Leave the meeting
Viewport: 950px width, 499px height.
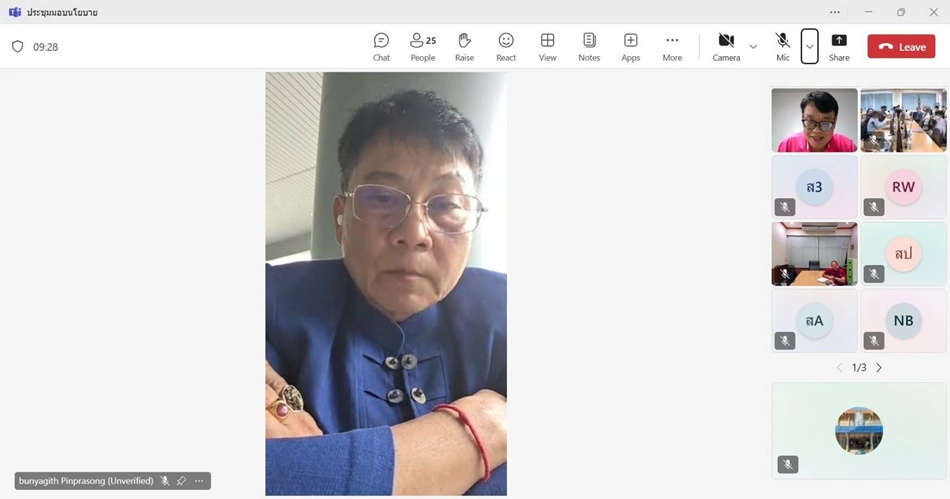[902, 47]
